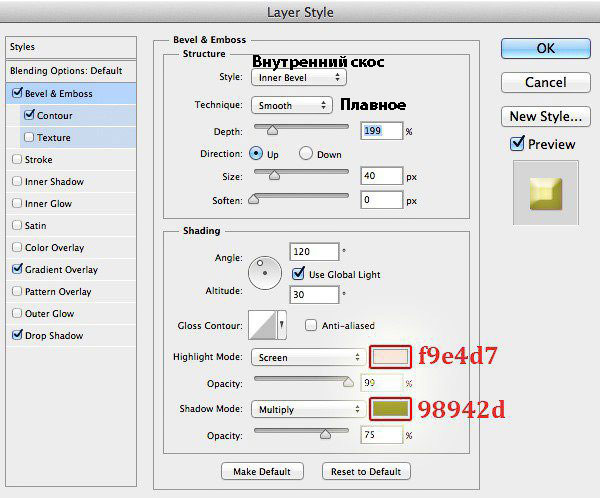The height and width of the screenshot is (498, 600).
Task: Open the Shadow Mode dropdown showing Multiply
Action: pos(308,409)
